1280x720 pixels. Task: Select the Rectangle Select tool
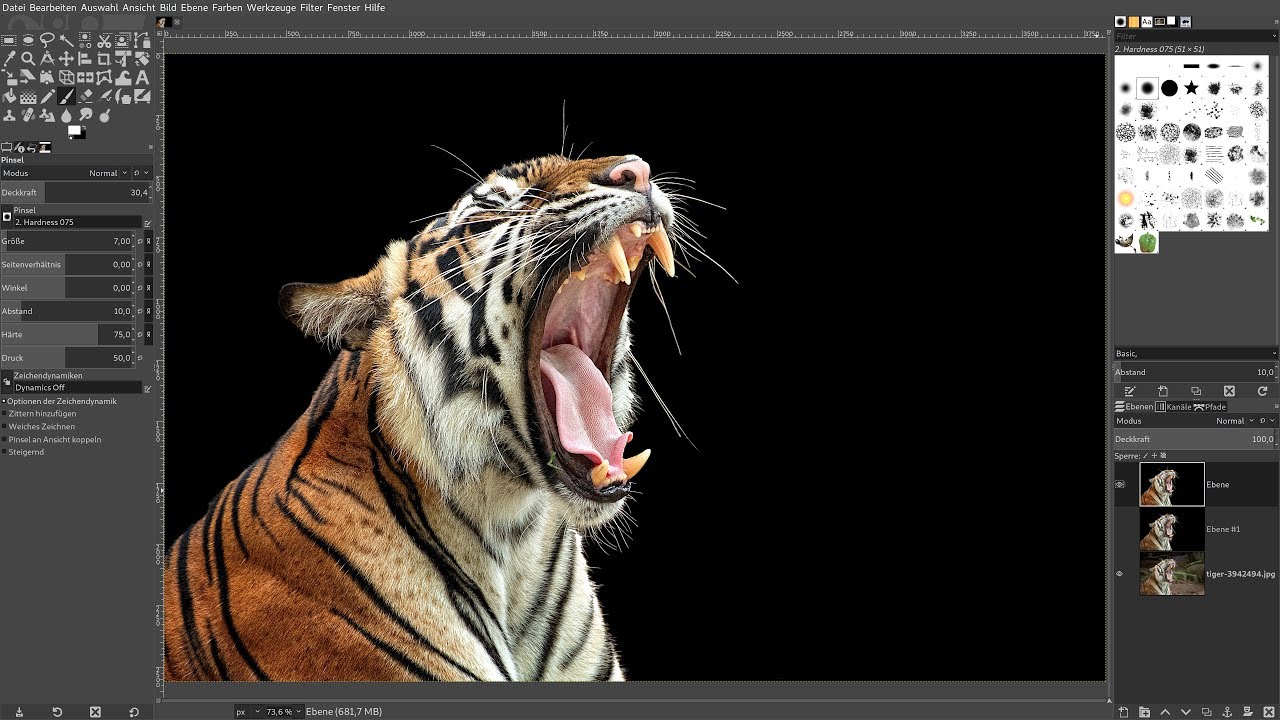[9, 40]
